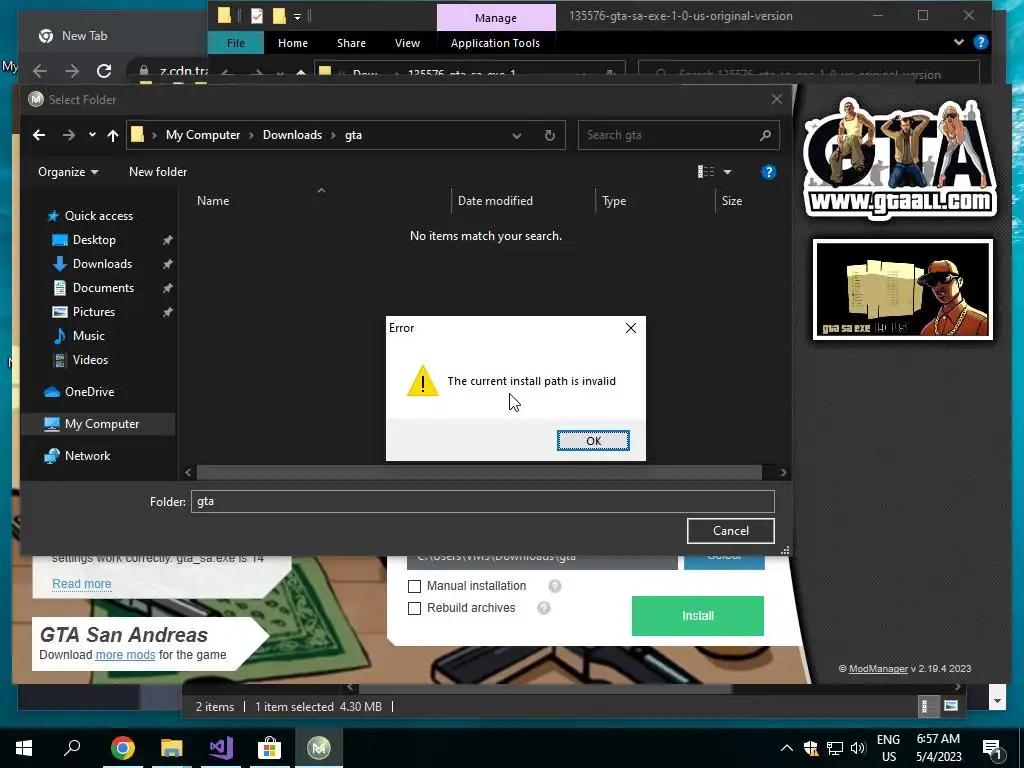1024x768 pixels.
Task: Click gta sa exe thumbnail image
Action: click(903, 289)
